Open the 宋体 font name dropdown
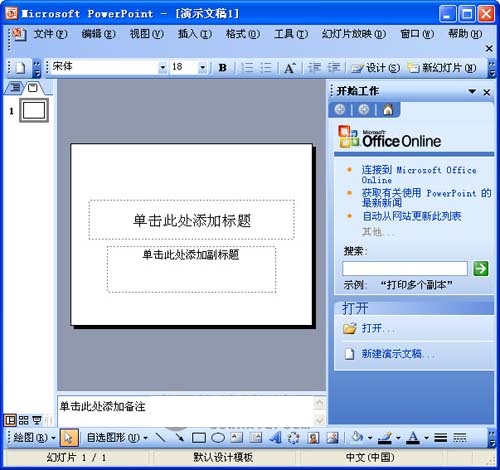The image size is (500, 470). click(x=163, y=68)
